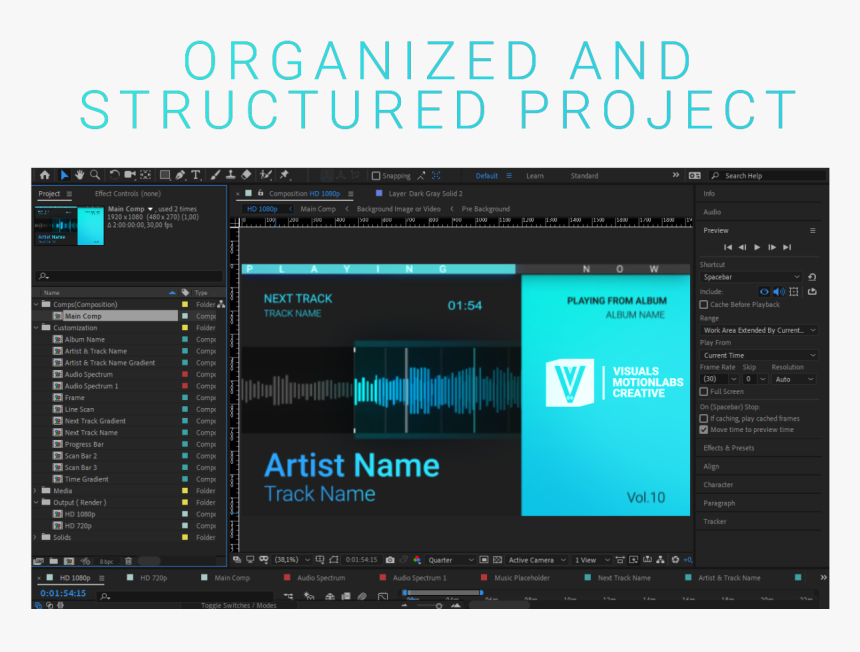Image resolution: width=860 pixels, height=652 pixels.
Task: Select the Hand tool
Action: [x=79, y=175]
